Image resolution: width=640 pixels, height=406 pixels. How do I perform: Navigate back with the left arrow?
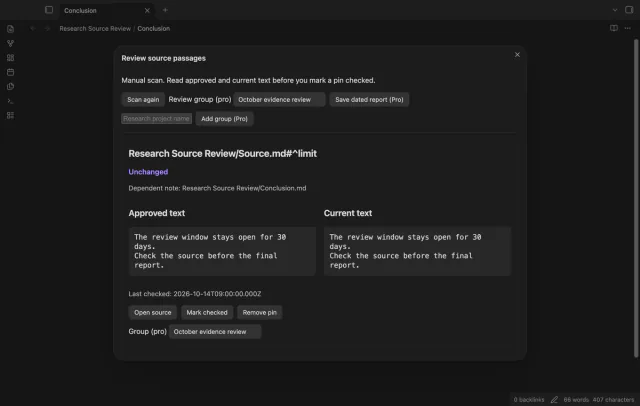click(33, 29)
